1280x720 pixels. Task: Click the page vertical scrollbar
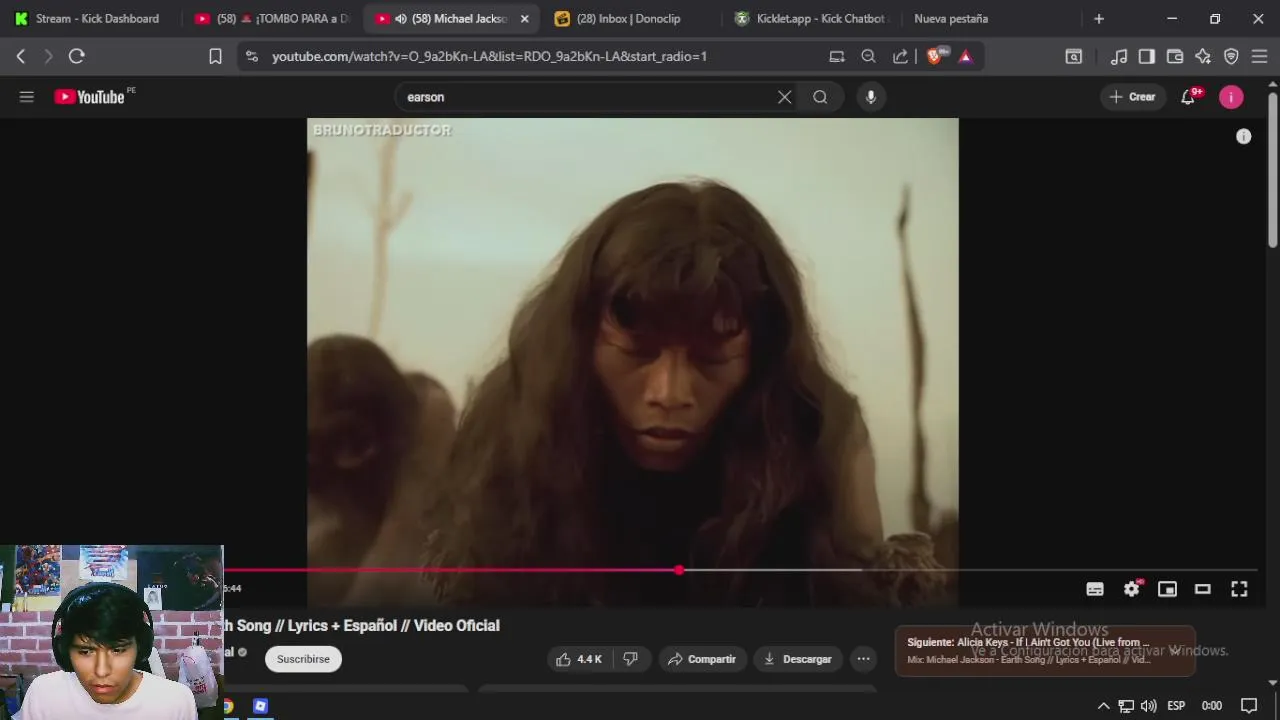(1272, 170)
